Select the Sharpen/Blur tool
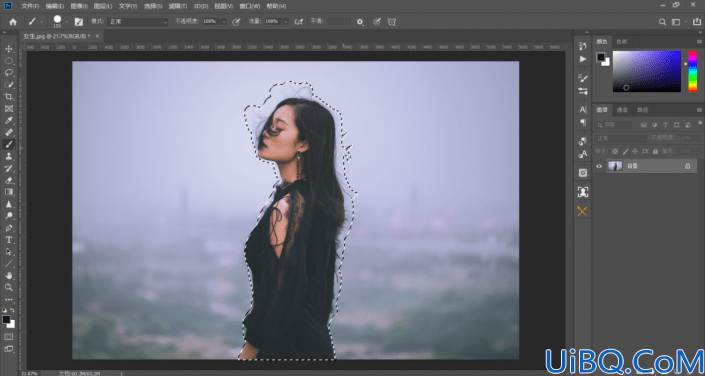Screen dimensions: 705x376 pyautogui.click(x=9, y=204)
